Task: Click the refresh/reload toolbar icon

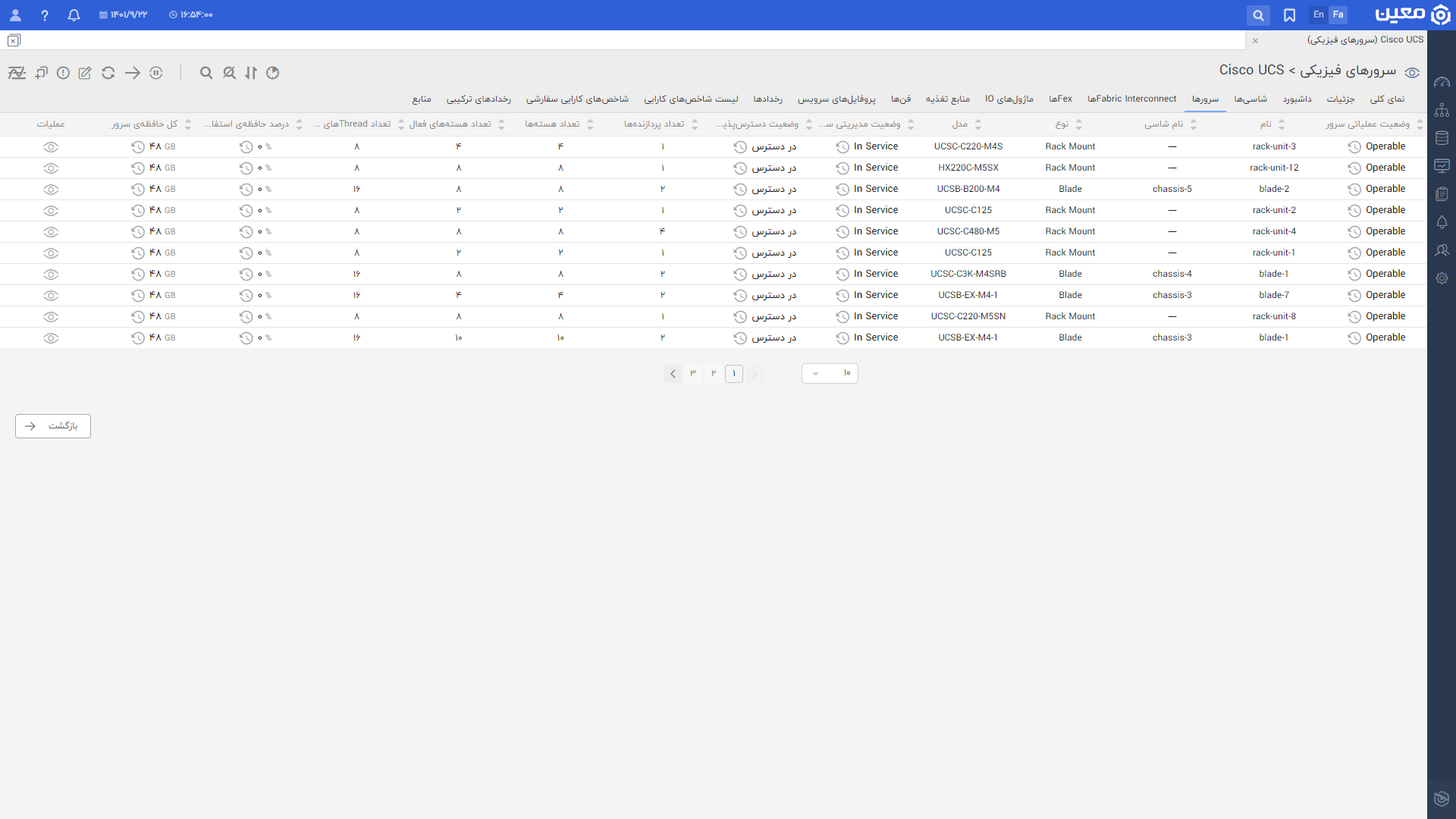Action: [x=109, y=73]
